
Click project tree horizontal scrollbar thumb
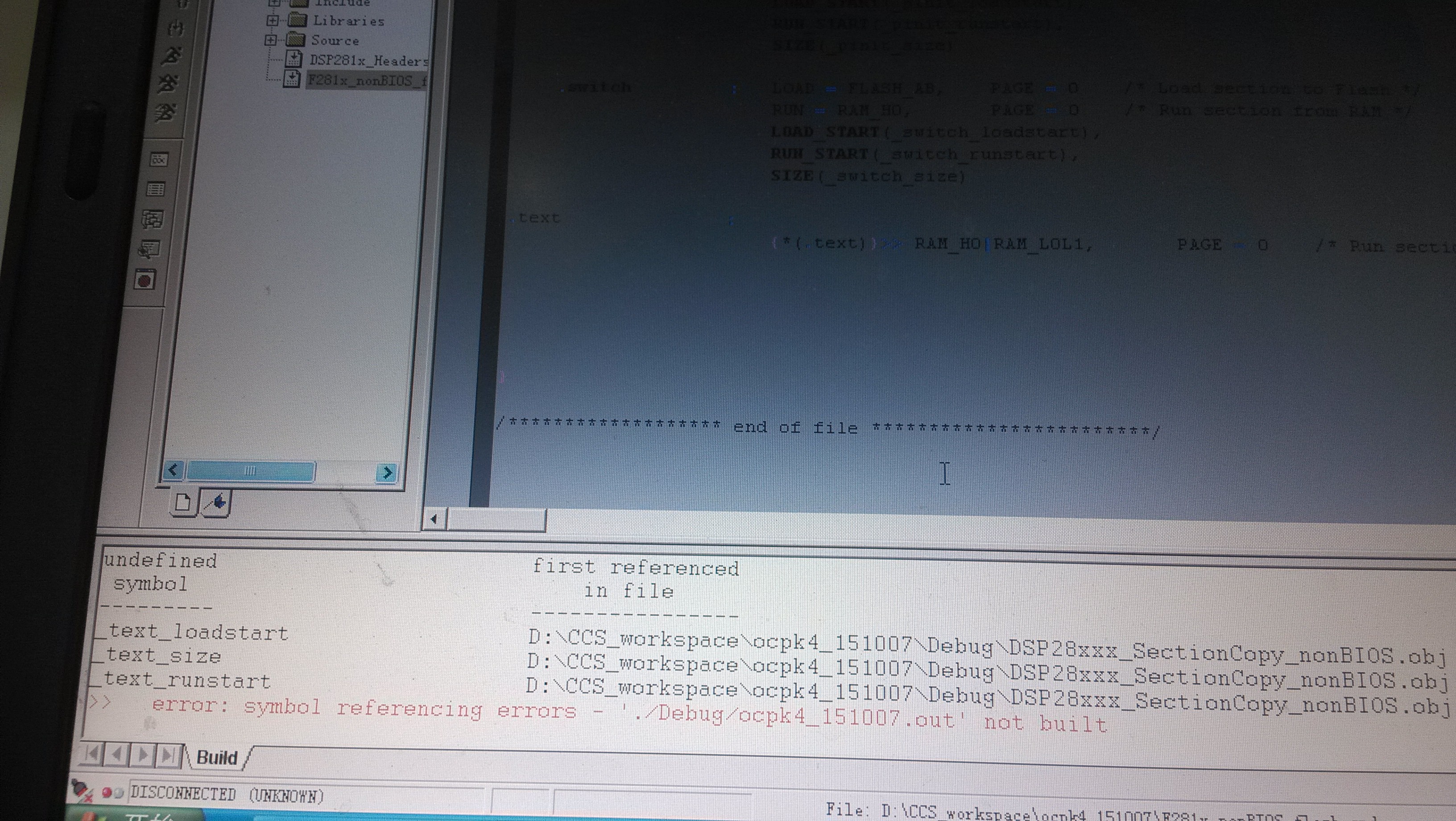(x=250, y=471)
